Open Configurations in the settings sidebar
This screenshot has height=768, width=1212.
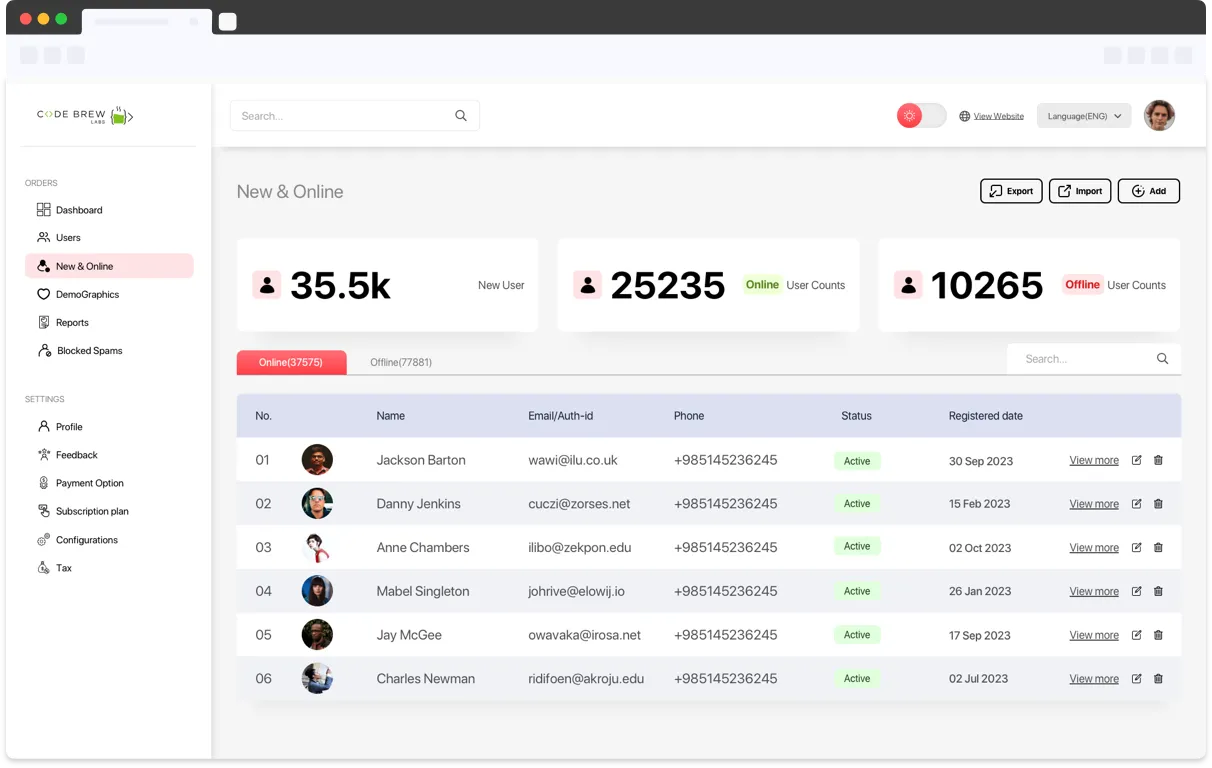(86, 540)
